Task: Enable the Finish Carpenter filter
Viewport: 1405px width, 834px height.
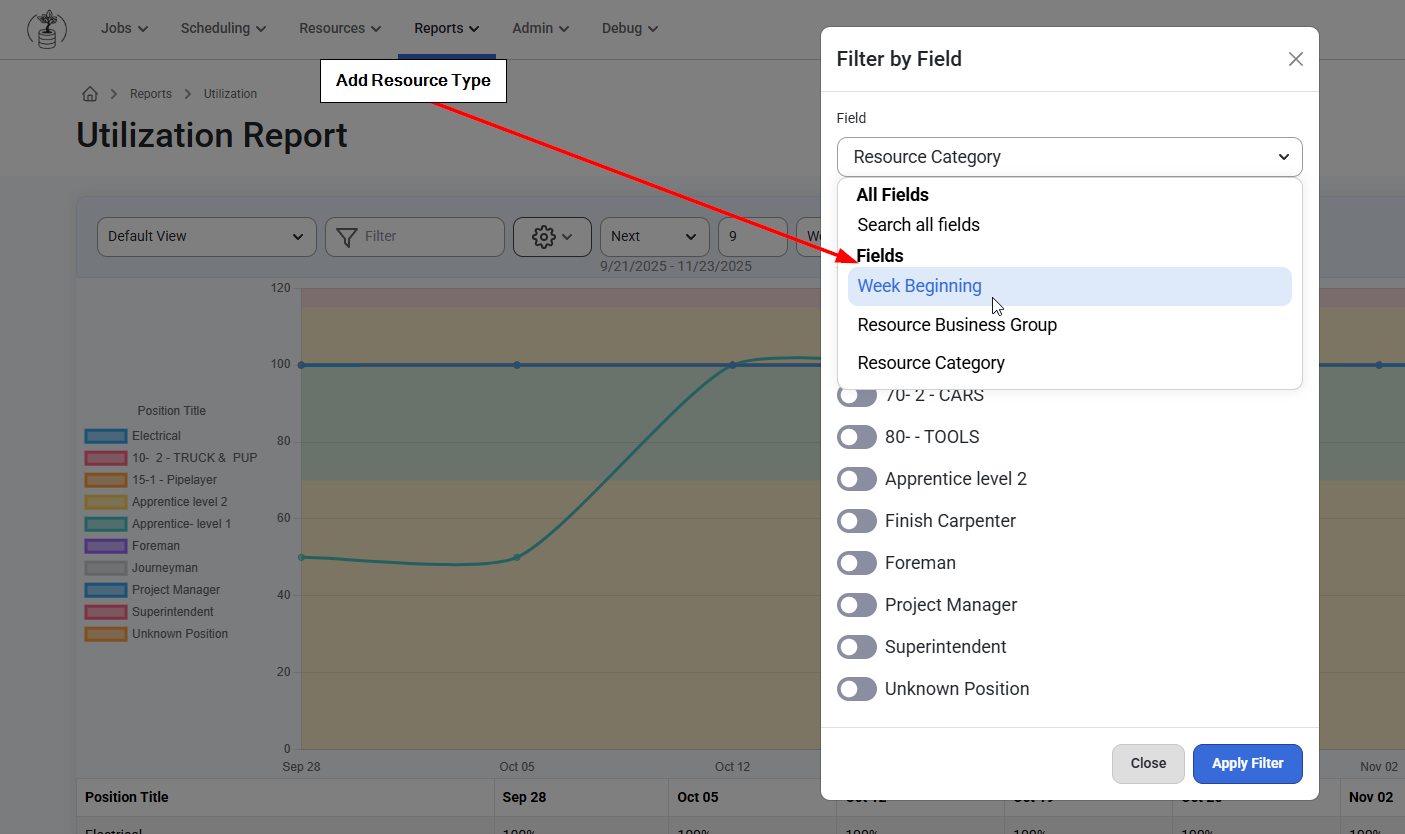Action: click(857, 521)
